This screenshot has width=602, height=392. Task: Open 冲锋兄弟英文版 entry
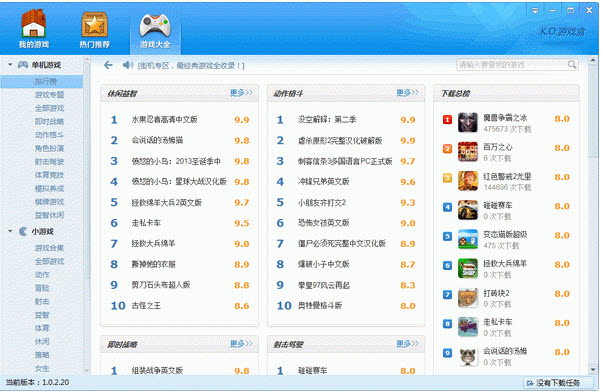(x=323, y=182)
